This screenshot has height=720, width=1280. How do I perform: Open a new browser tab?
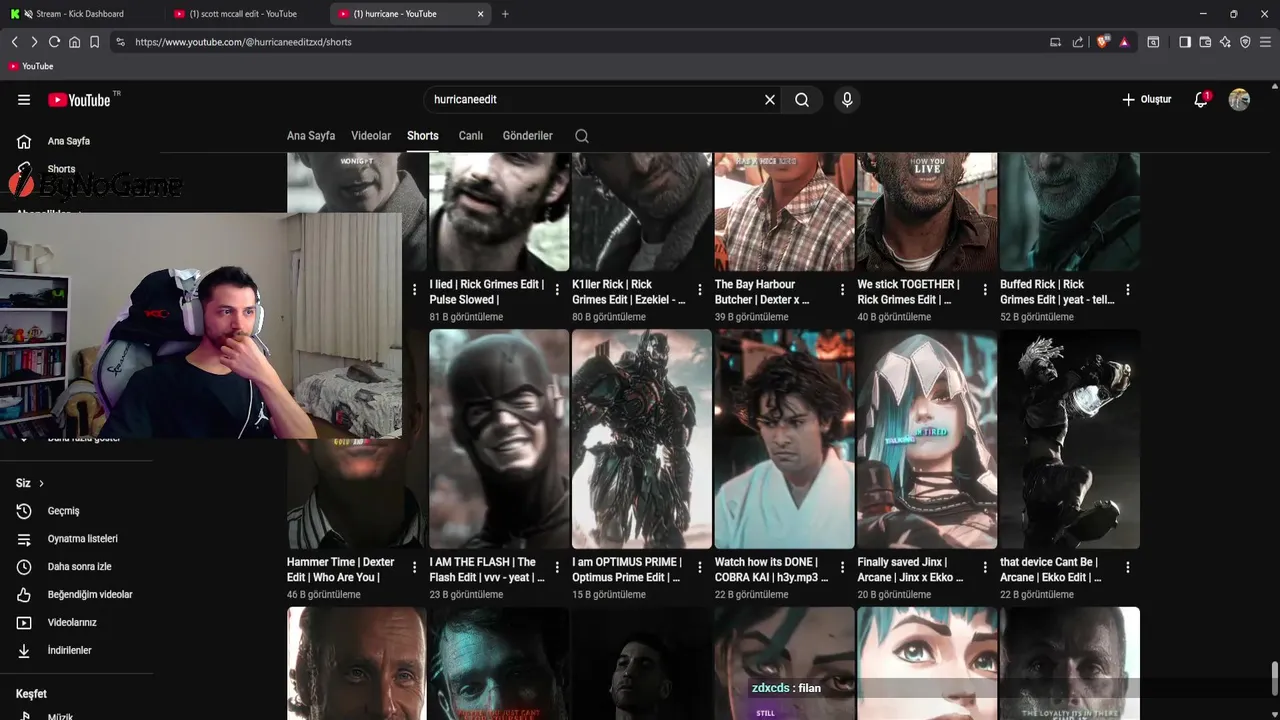coord(505,14)
